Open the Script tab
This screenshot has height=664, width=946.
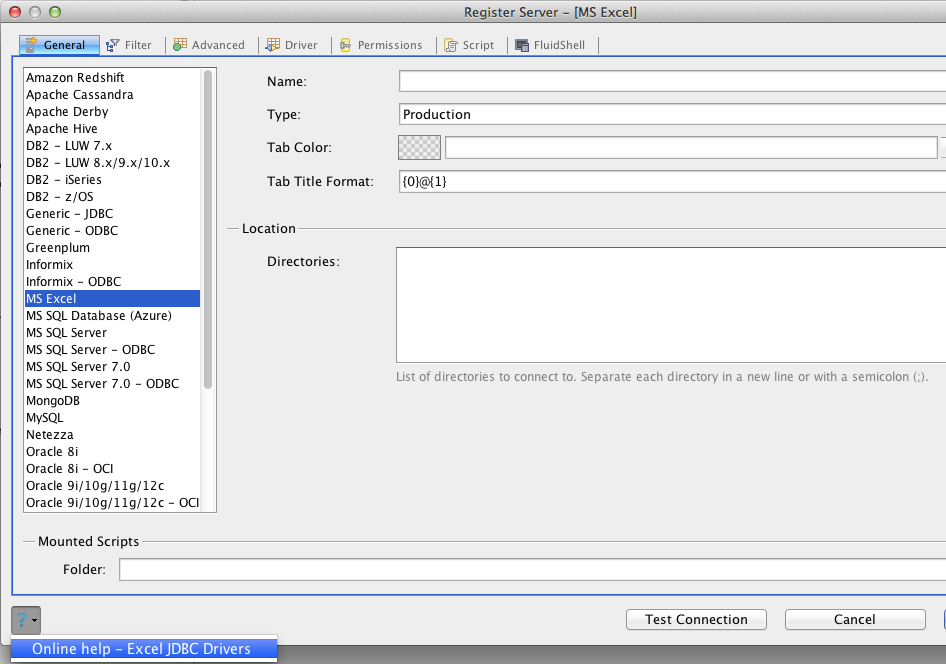pos(469,45)
